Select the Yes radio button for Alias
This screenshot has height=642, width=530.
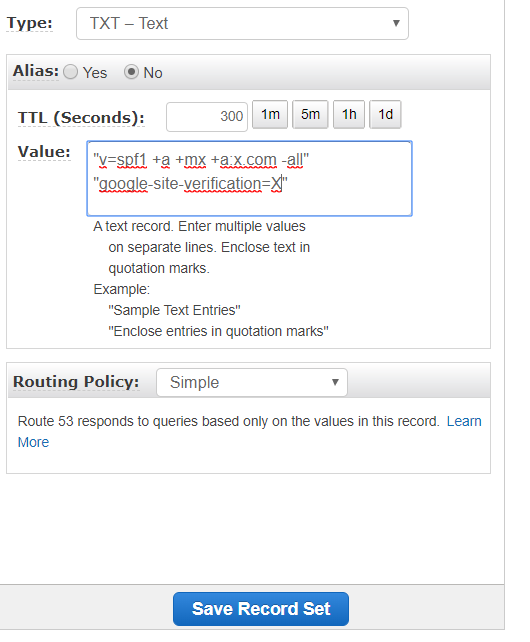[70, 72]
